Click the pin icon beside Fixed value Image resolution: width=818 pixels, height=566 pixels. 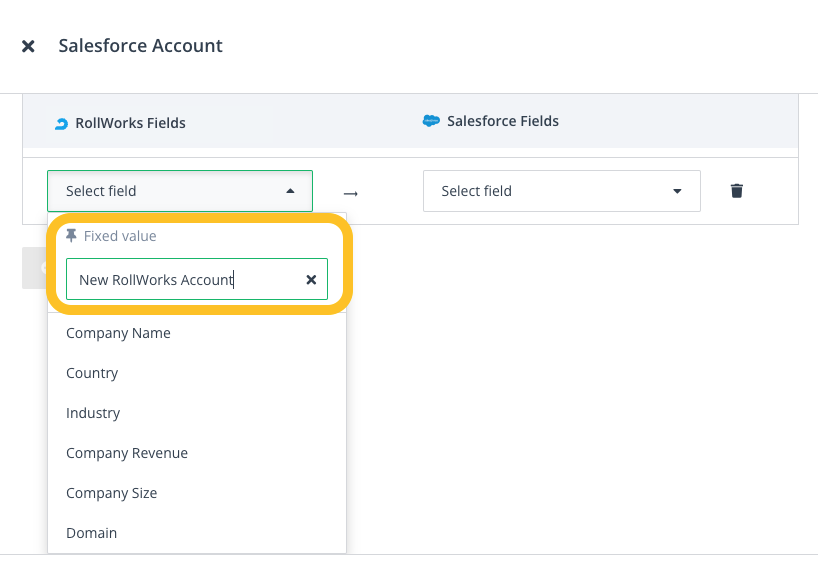pos(71,236)
